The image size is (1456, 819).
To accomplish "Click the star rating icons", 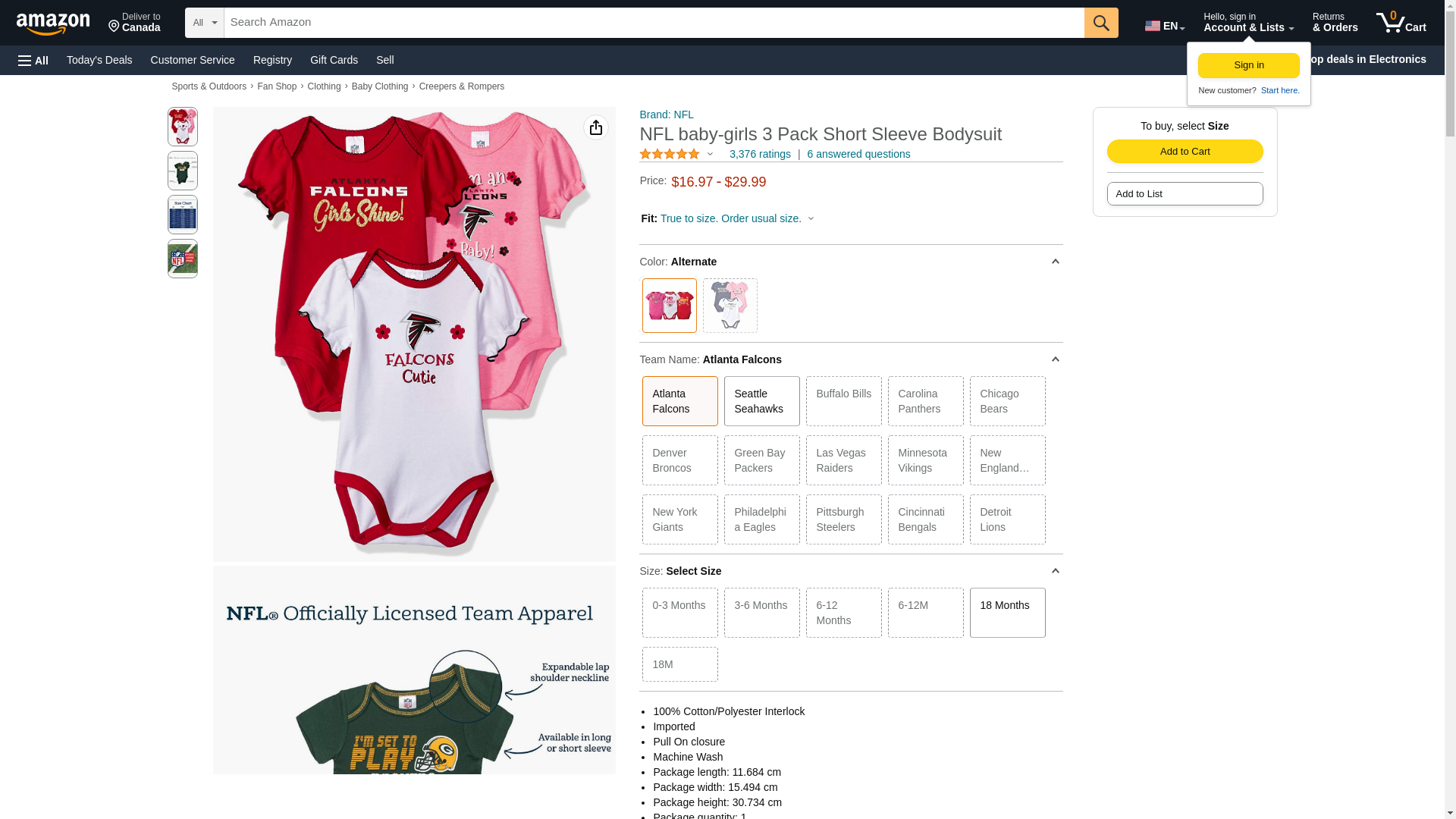I will (670, 154).
